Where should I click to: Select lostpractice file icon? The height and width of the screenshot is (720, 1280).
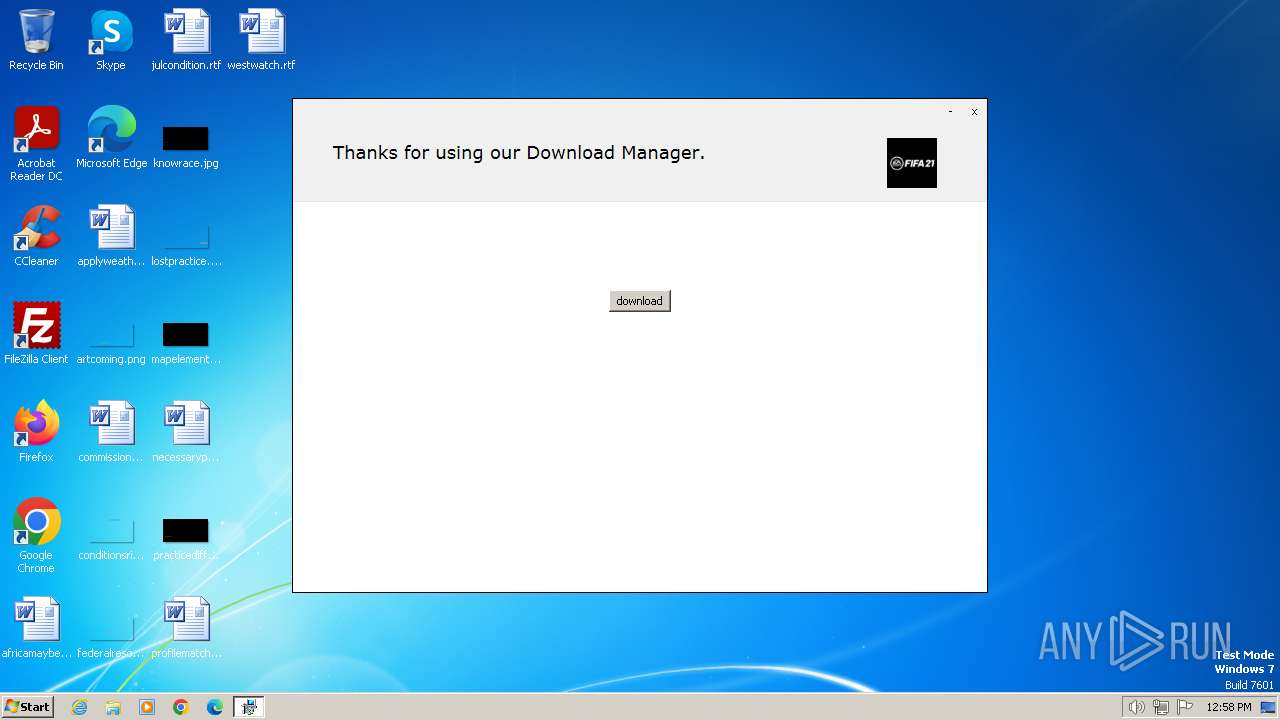186,244
